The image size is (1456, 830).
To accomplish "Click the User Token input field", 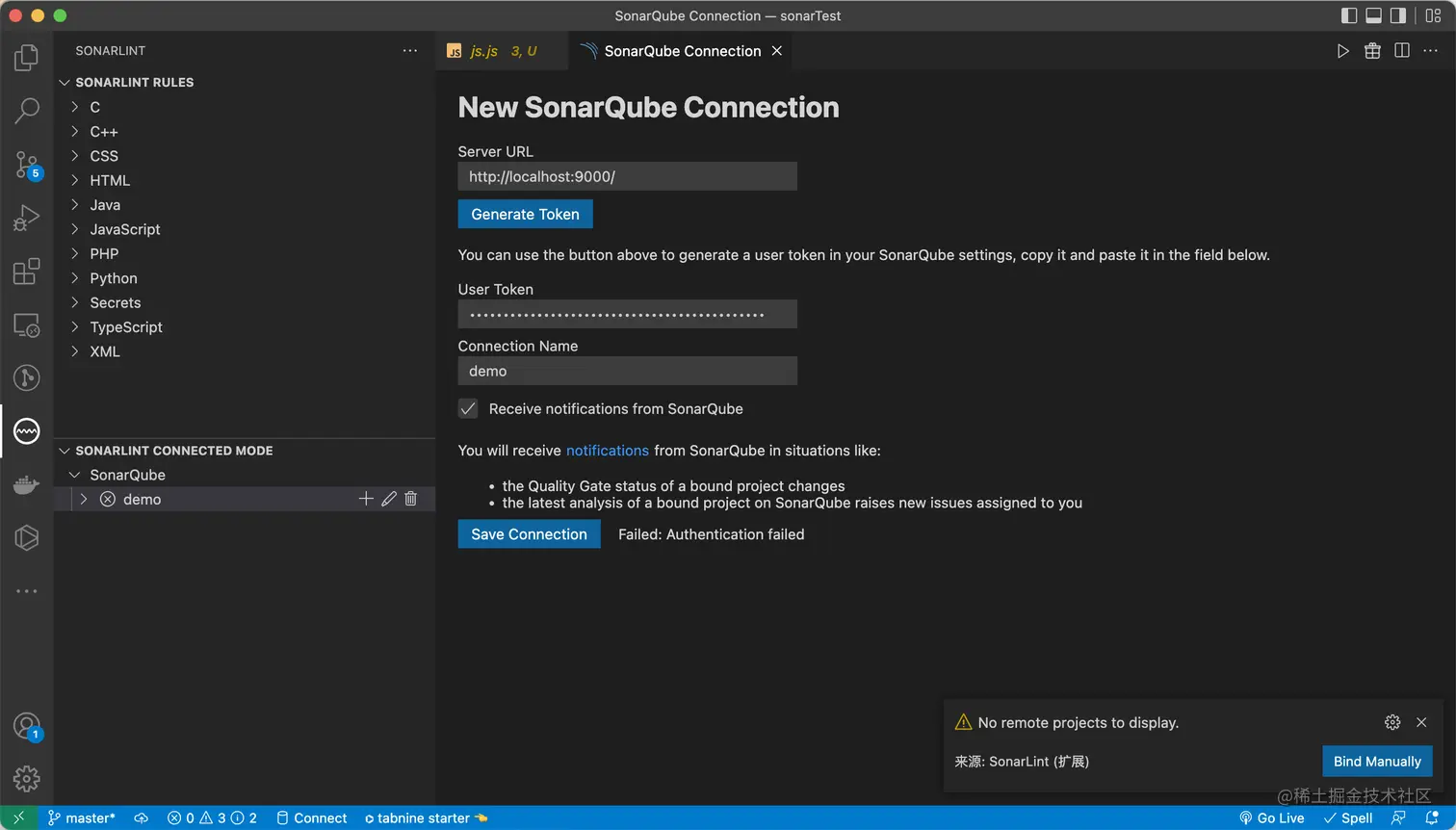I will (x=627, y=314).
